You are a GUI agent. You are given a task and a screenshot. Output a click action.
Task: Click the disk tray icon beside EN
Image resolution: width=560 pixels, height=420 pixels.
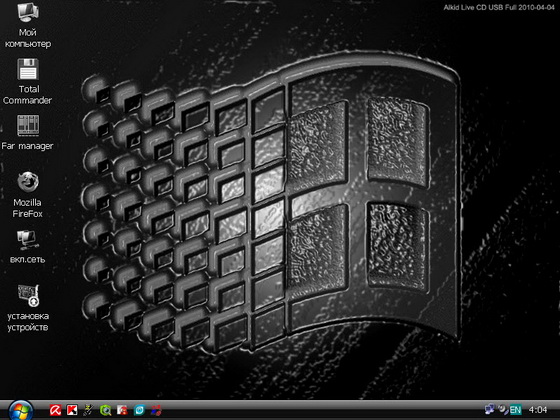click(x=503, y=409)
